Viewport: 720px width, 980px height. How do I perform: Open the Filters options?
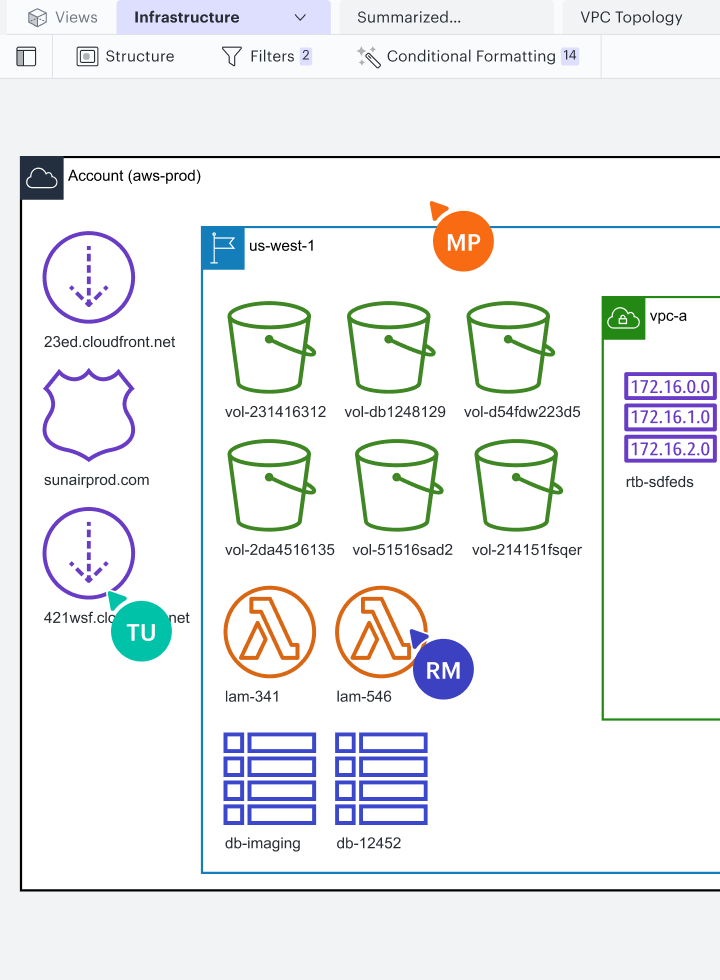[266, 57]
